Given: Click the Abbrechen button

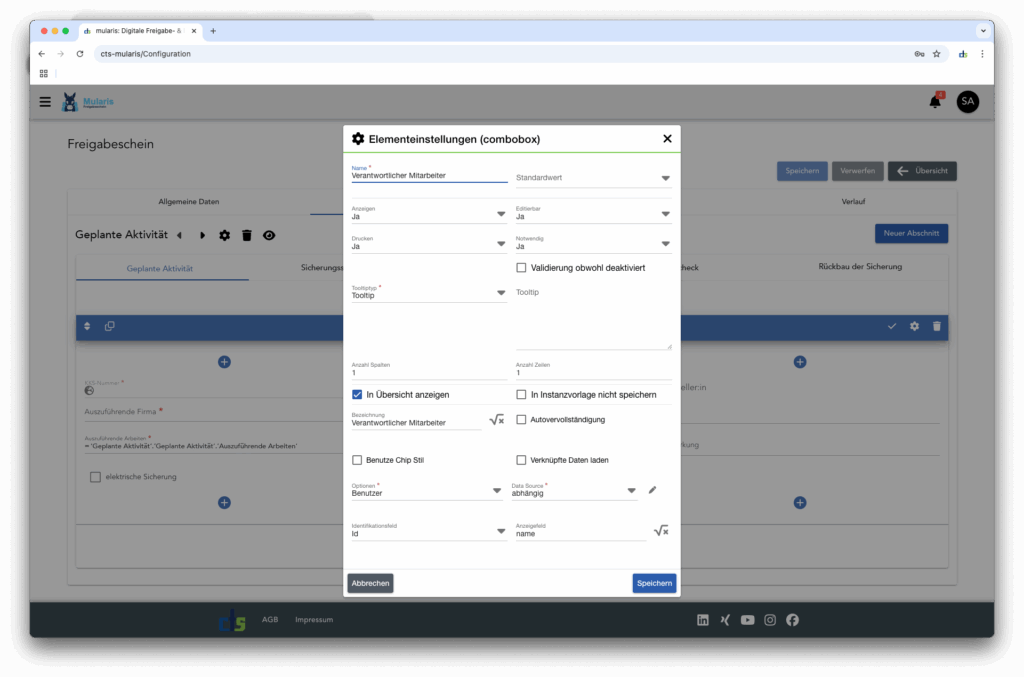Looking at the screenshot, I should point(370,583).
